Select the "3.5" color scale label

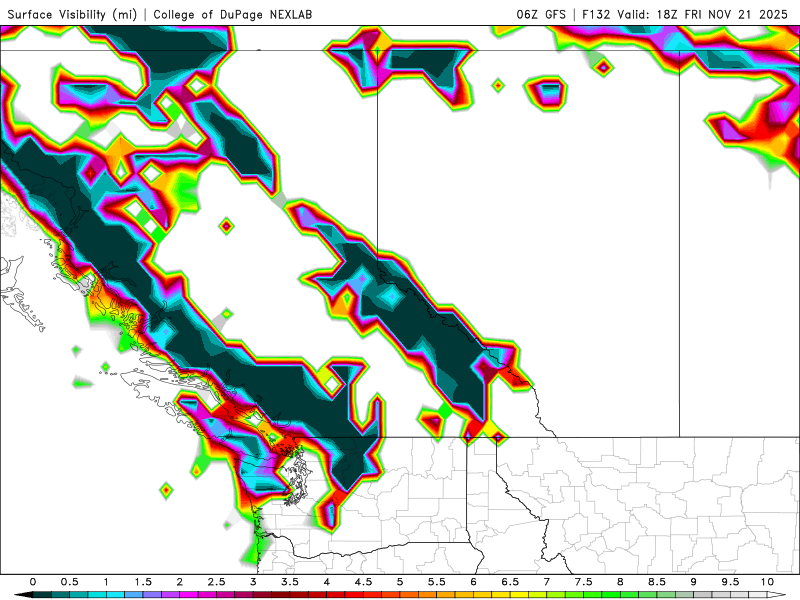click(290, 582)
